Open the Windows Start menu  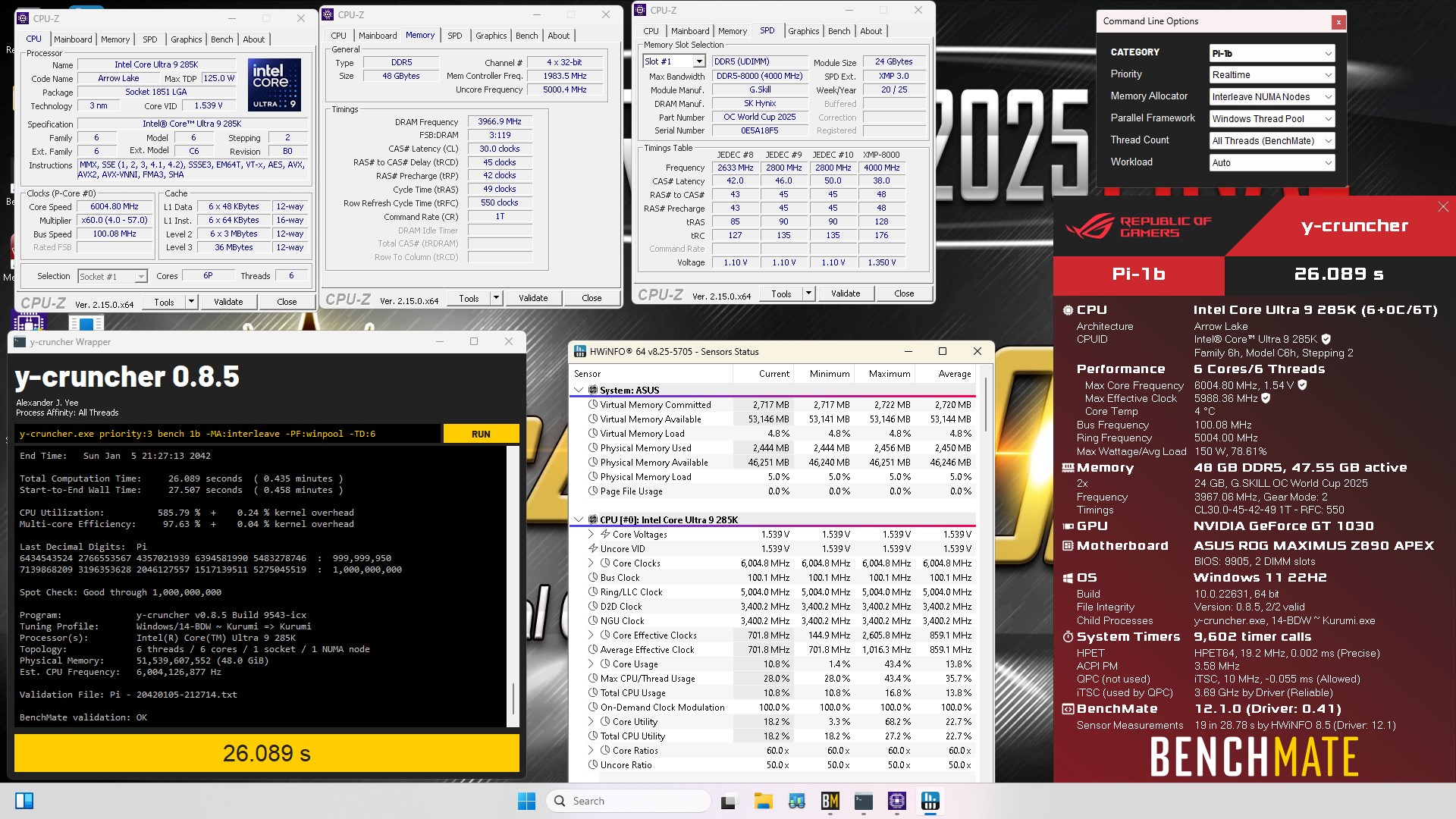pyautogui.click(x=526, y=801)
